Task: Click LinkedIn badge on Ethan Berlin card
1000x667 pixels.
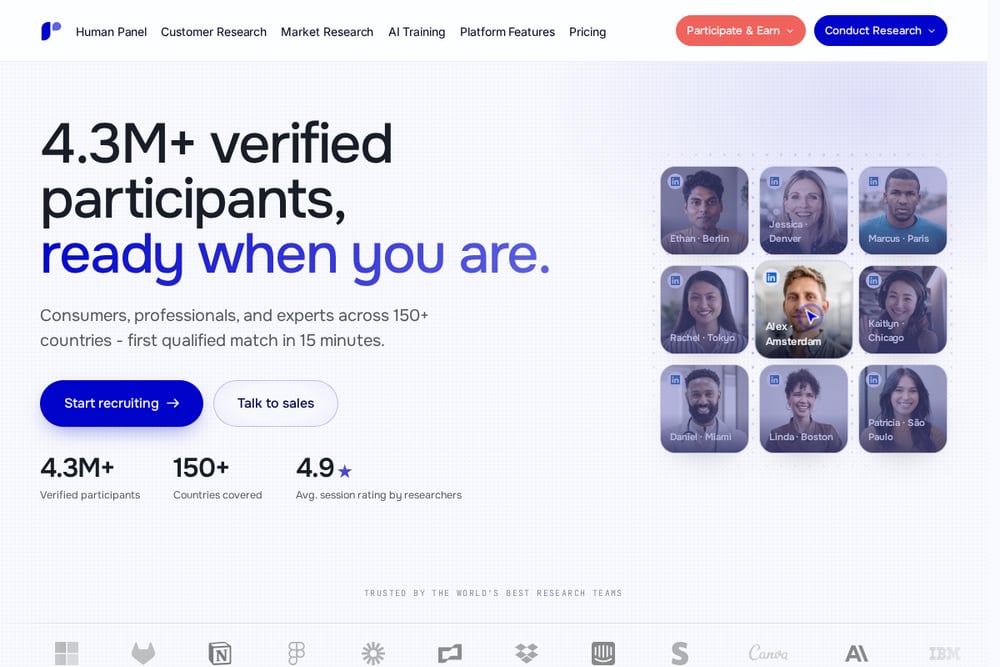Action: [675, 181]
